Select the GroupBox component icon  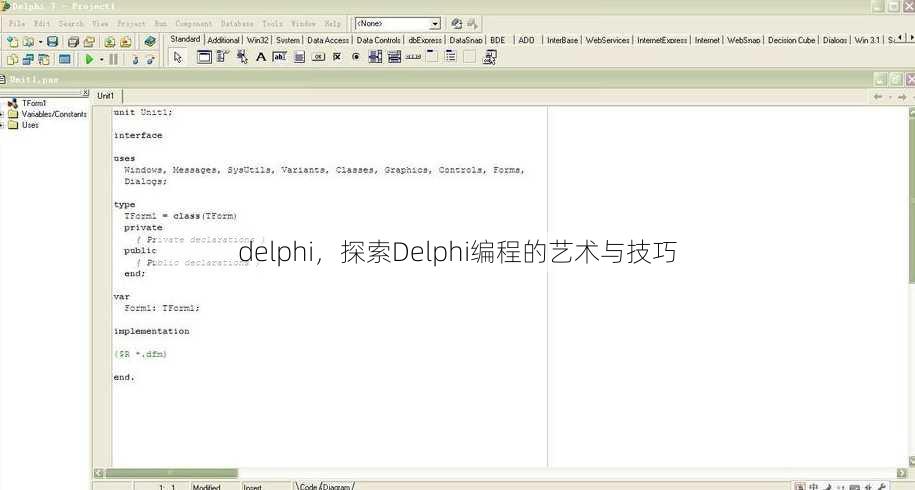click(432, 57)
